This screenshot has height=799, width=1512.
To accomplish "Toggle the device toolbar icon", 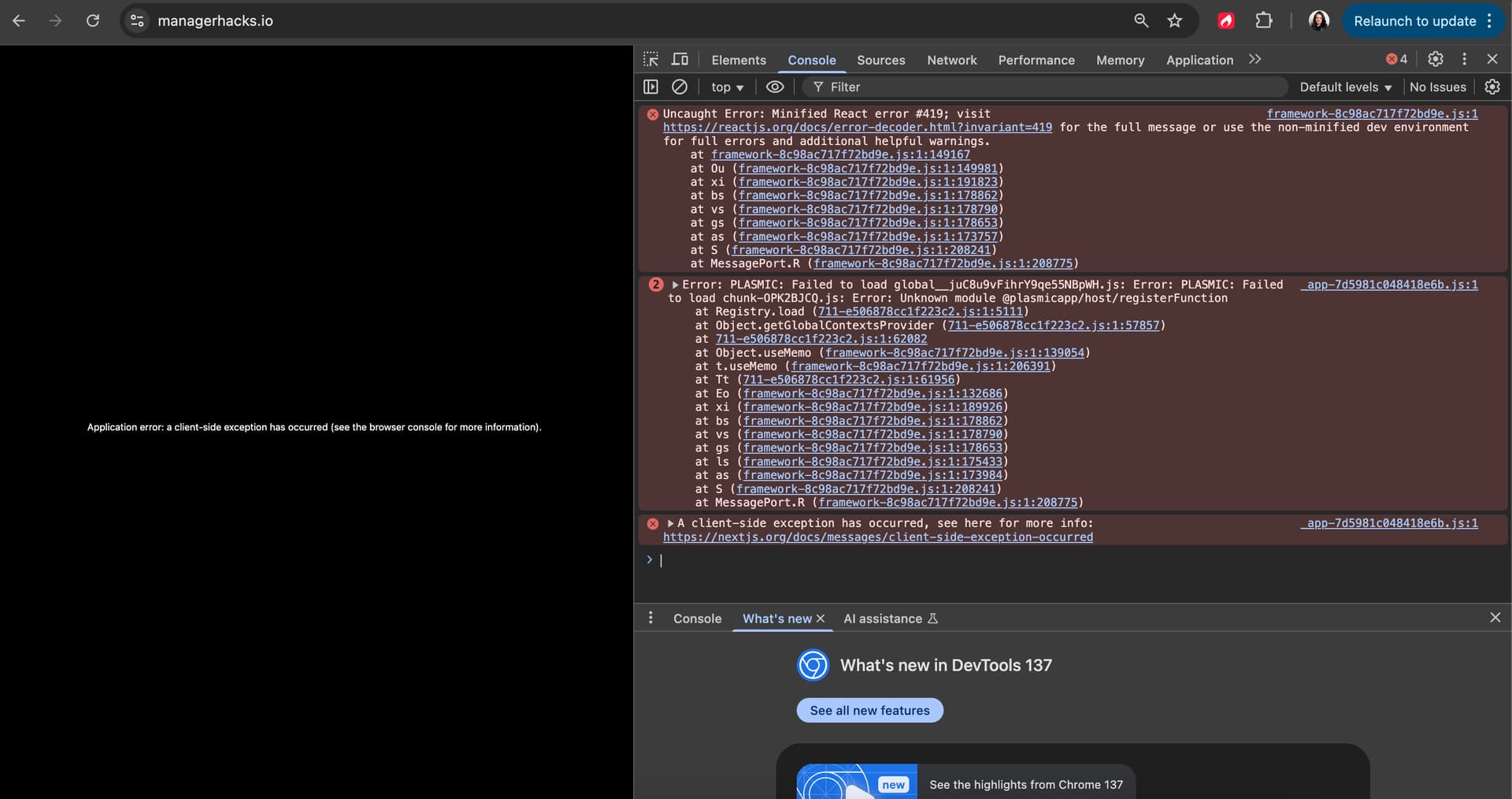I will click(680, 60).
